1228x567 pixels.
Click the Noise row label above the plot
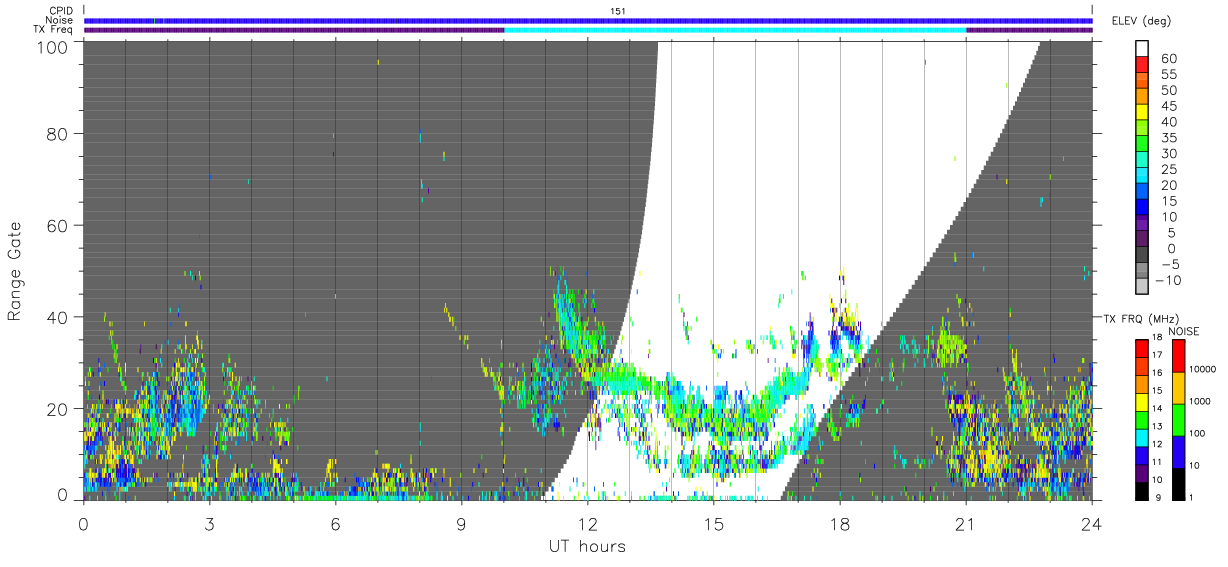[x=59, y=20]
